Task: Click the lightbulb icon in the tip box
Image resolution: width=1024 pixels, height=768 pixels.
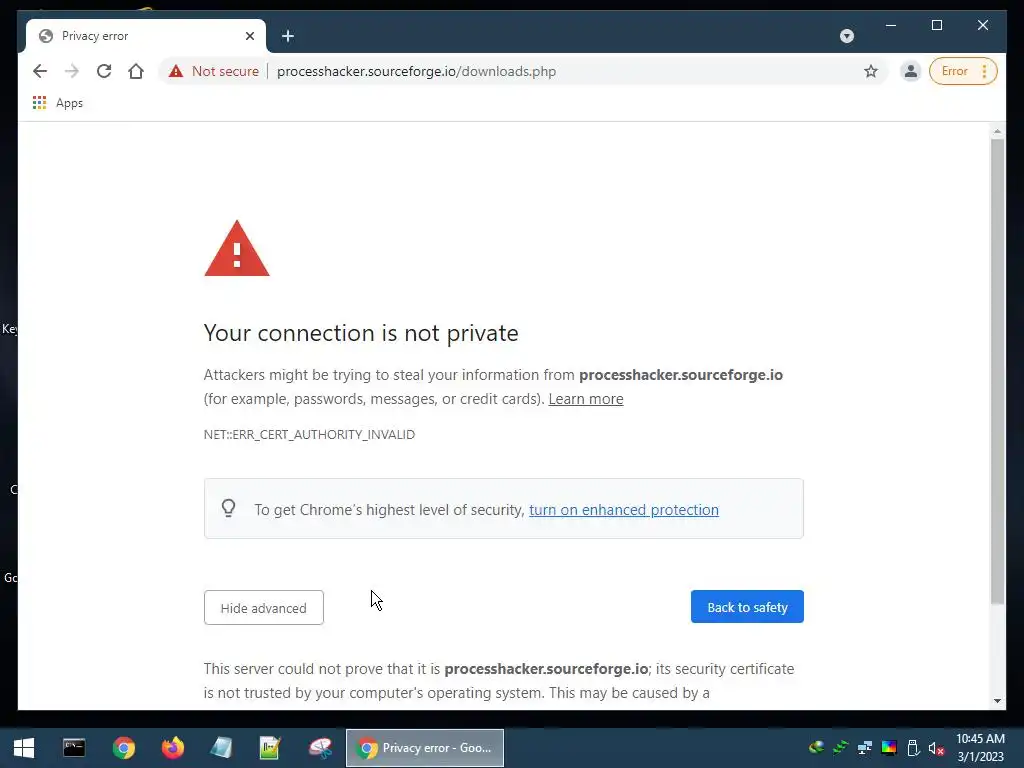Action: tap(229, 509)
